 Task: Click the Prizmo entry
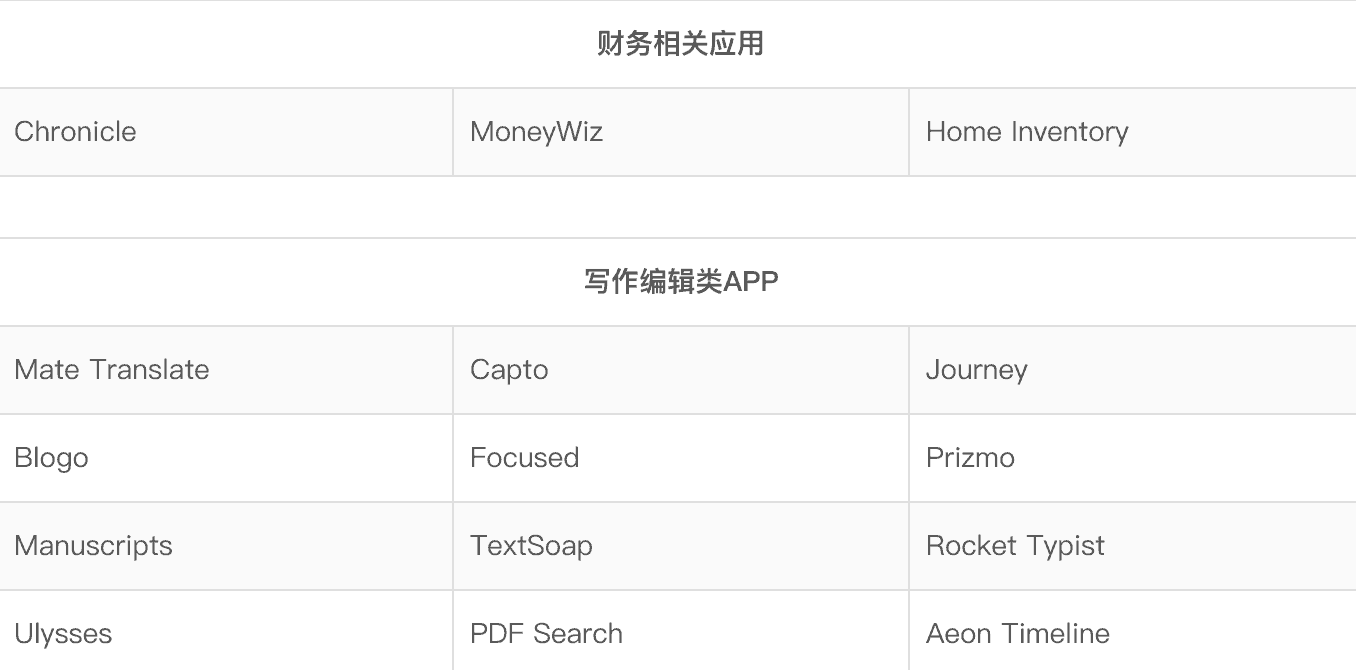970,458
